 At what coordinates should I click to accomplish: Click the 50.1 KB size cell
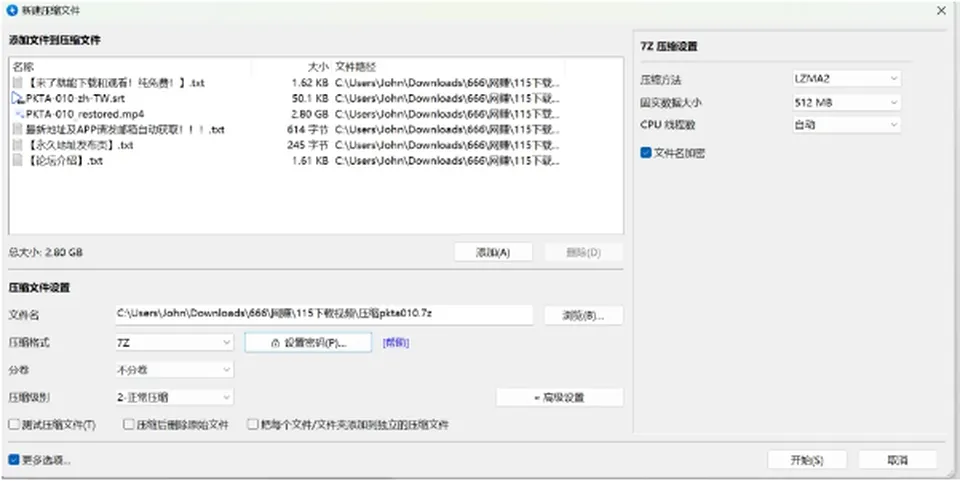coord(309,98)
